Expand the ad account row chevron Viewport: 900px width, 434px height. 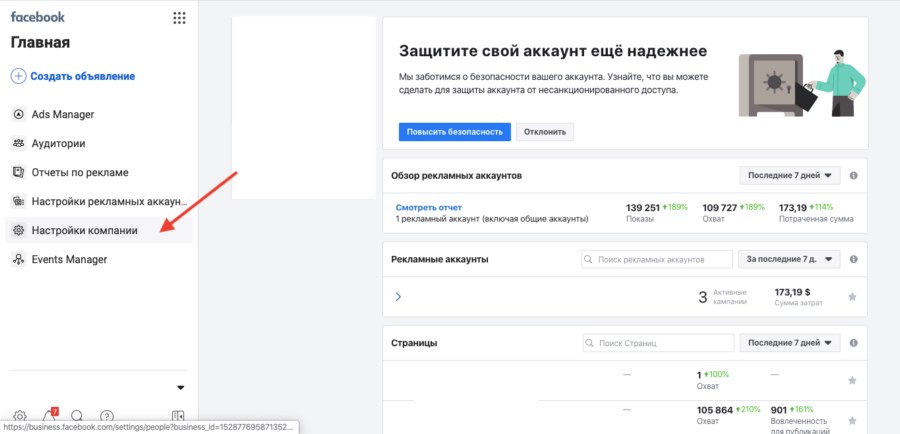pyautogui.click(x=398, y=297)
